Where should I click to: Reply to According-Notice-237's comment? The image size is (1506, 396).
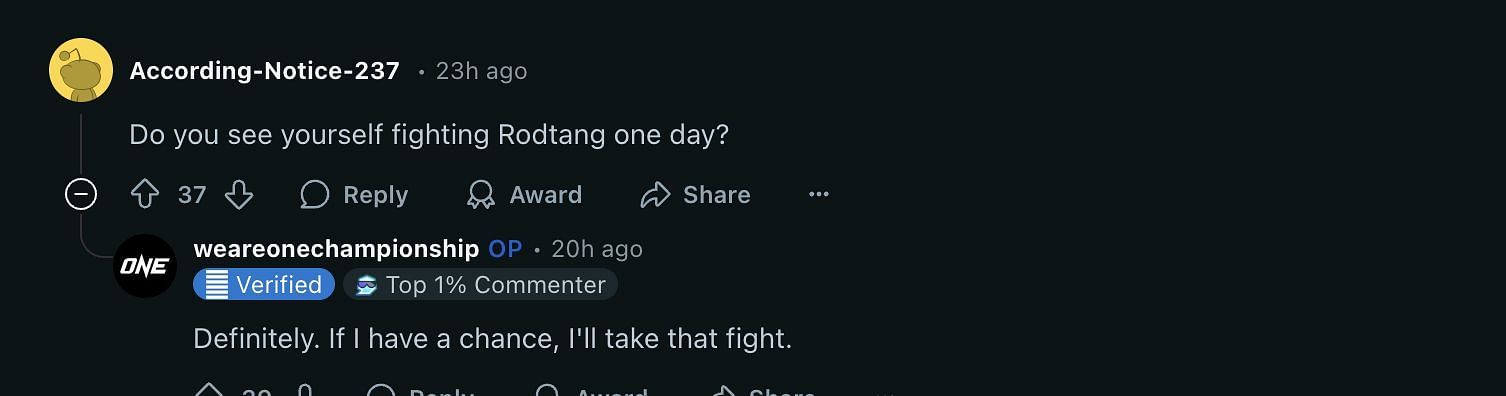354,194
